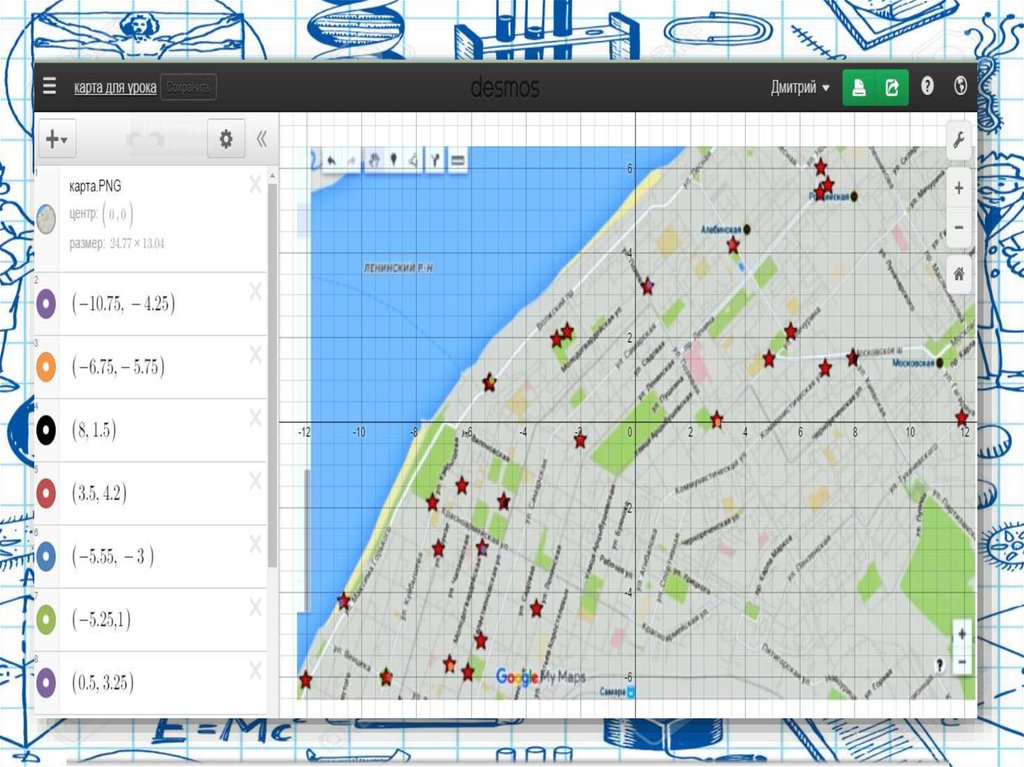Click the Сохранить save button
The image size is (1024, 767).
pyautogui.click(x=188, y=87)
